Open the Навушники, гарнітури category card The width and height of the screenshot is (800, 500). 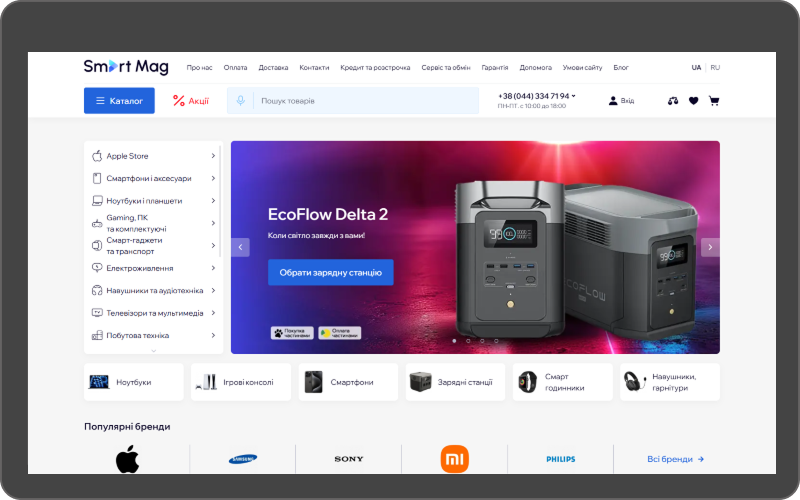point(670,382)
